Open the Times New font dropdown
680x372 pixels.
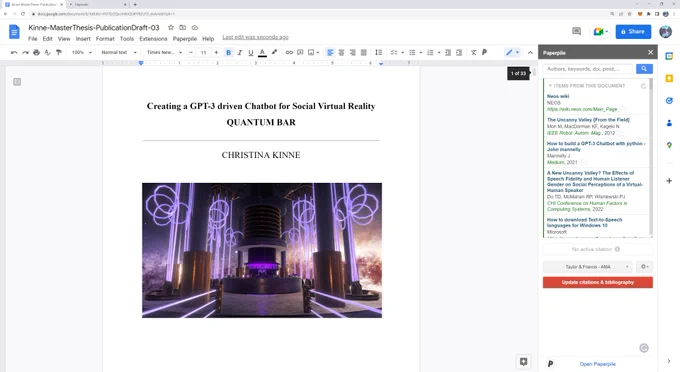pyautogui.click(x=164, y=52)
